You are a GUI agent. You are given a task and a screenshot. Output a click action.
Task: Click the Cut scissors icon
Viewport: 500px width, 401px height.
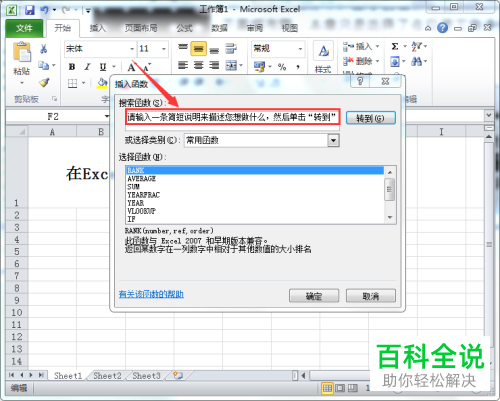(x=43, y=49)
